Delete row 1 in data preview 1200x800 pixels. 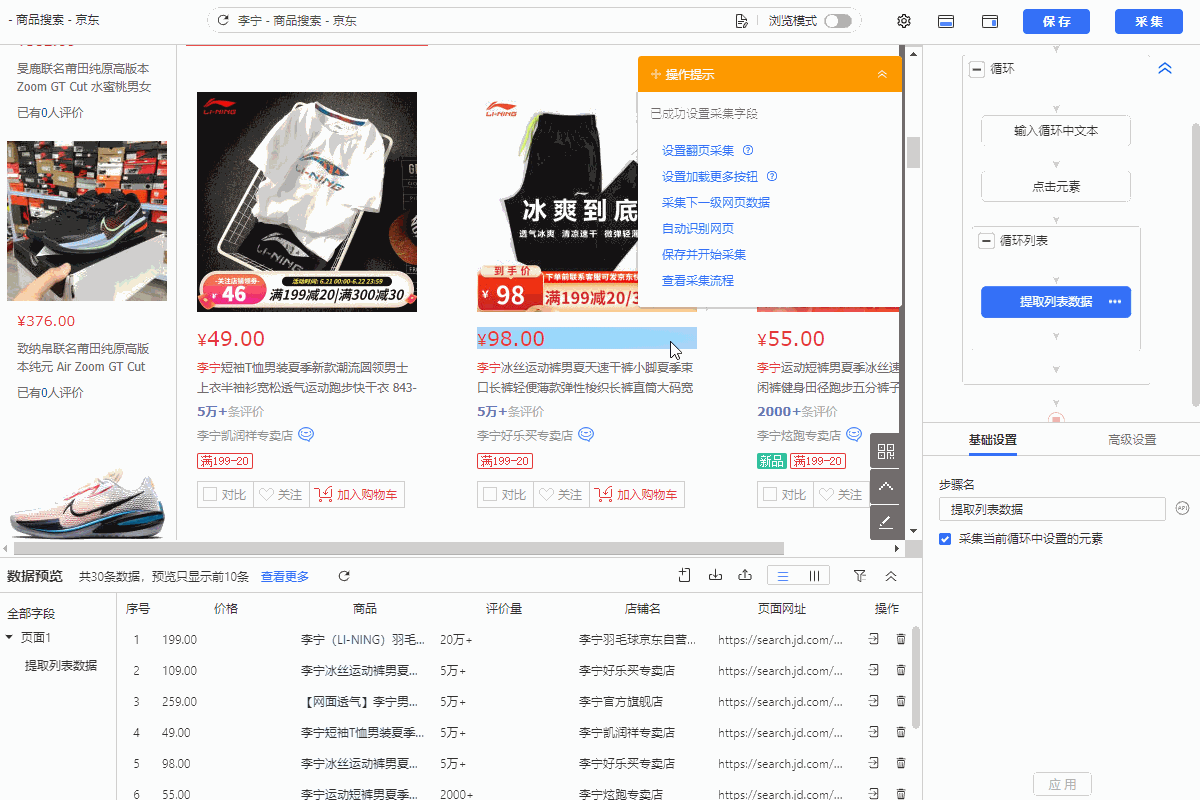pyautogui.click(x=901, y=639)
